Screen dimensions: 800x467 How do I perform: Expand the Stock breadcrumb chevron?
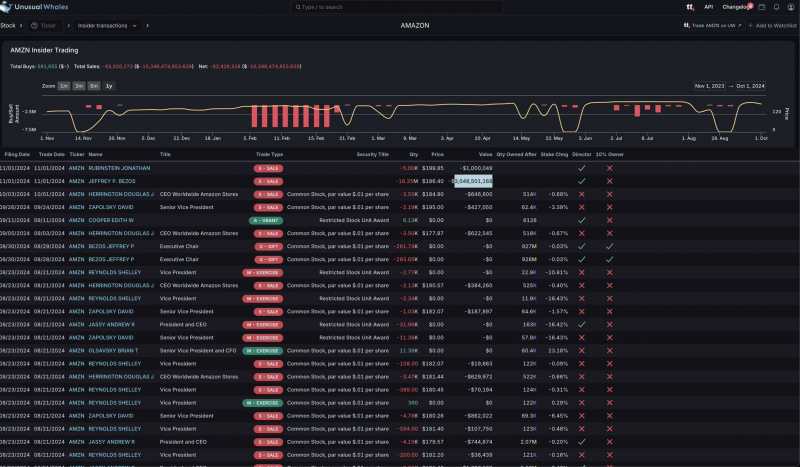pos(20,25)
